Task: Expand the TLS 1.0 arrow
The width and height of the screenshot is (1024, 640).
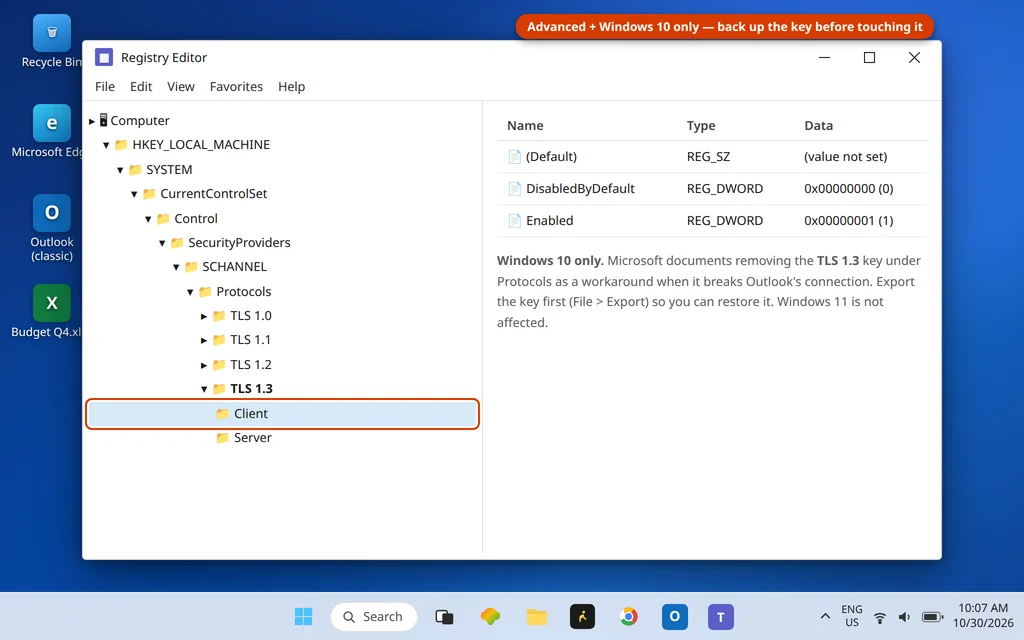Action: click(x=204, y=316)
